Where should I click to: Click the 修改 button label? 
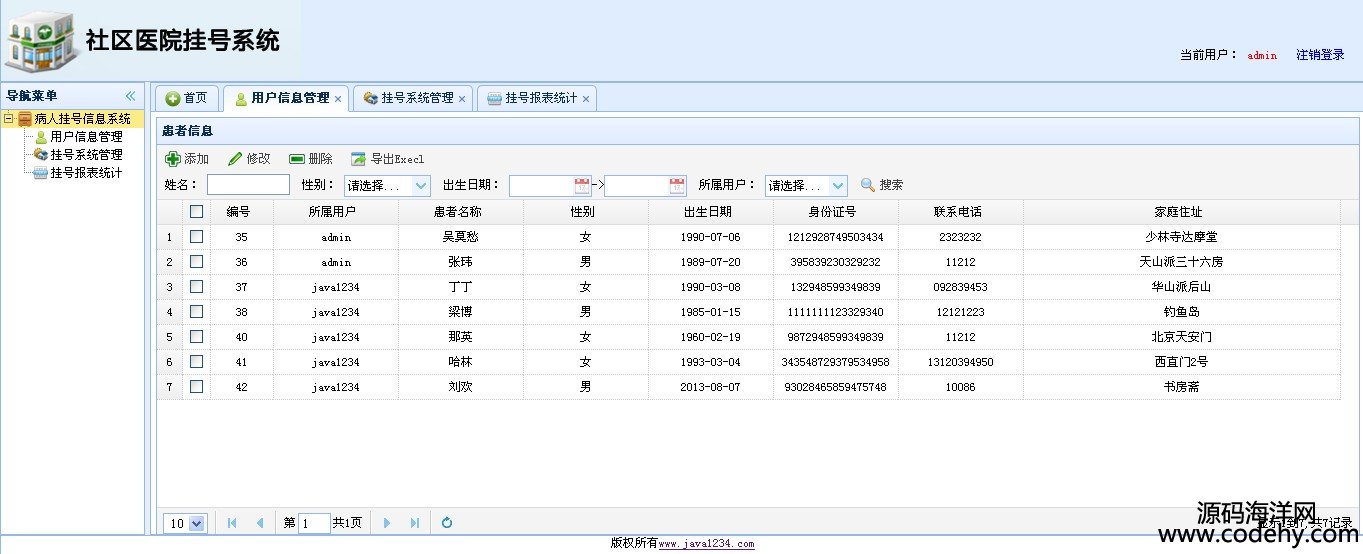tap(258, 159)
